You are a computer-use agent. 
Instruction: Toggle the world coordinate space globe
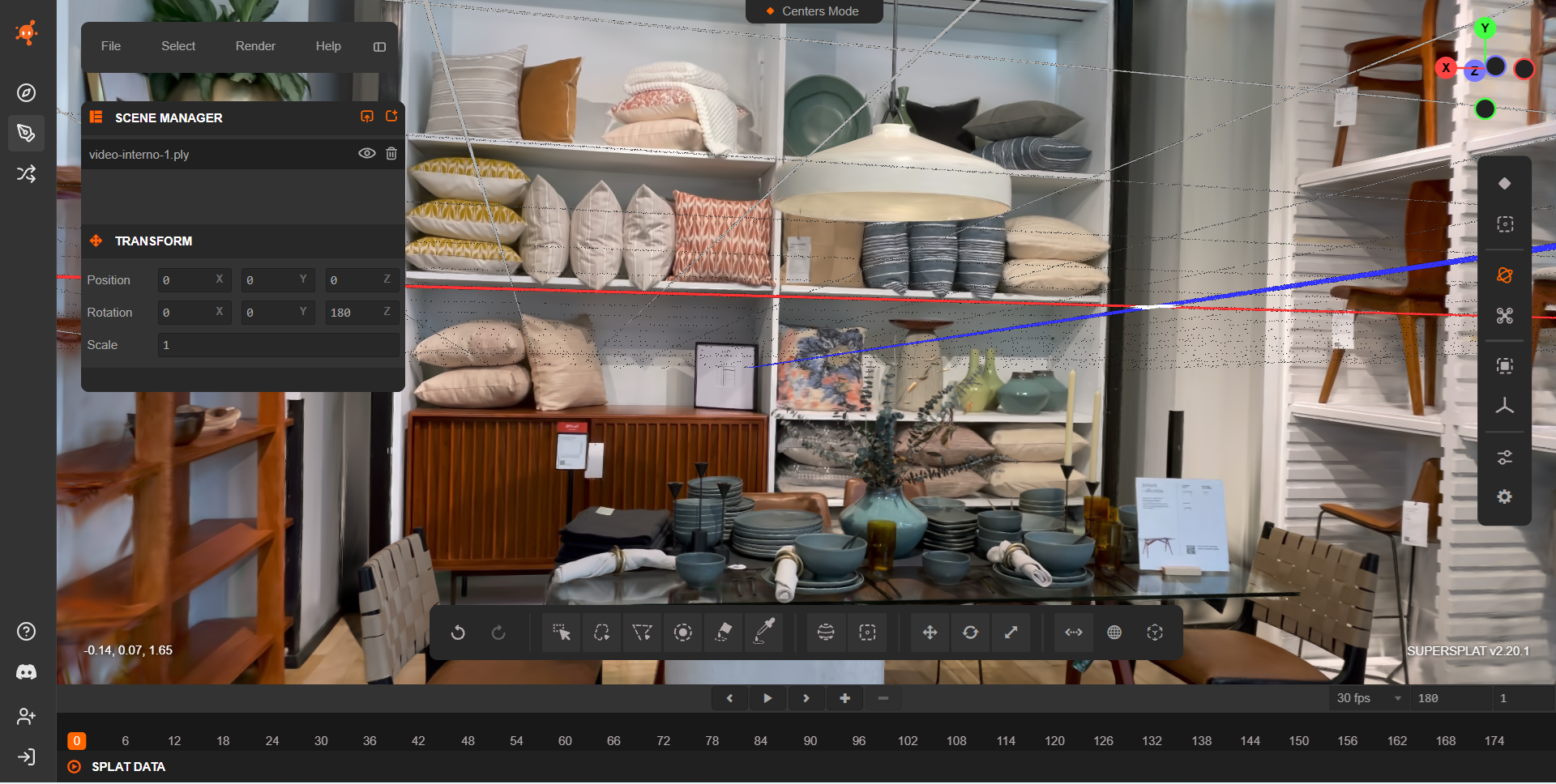tap(1114, 633)
